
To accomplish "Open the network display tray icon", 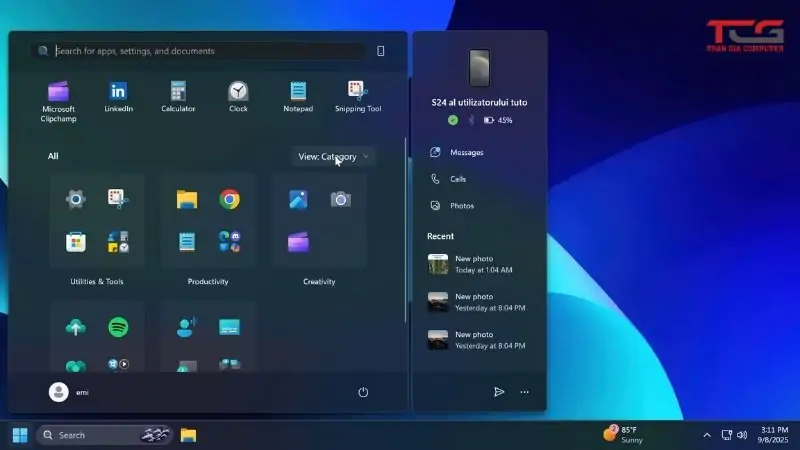I will 727,435.
